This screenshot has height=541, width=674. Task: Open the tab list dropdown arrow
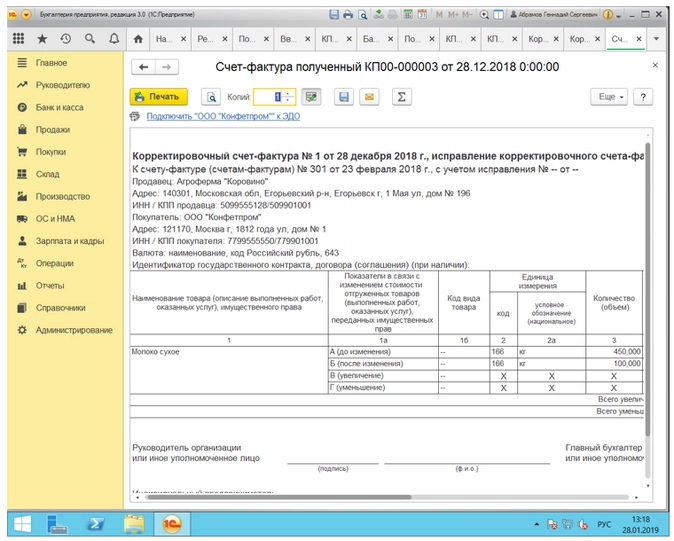[x=656, y=39]
